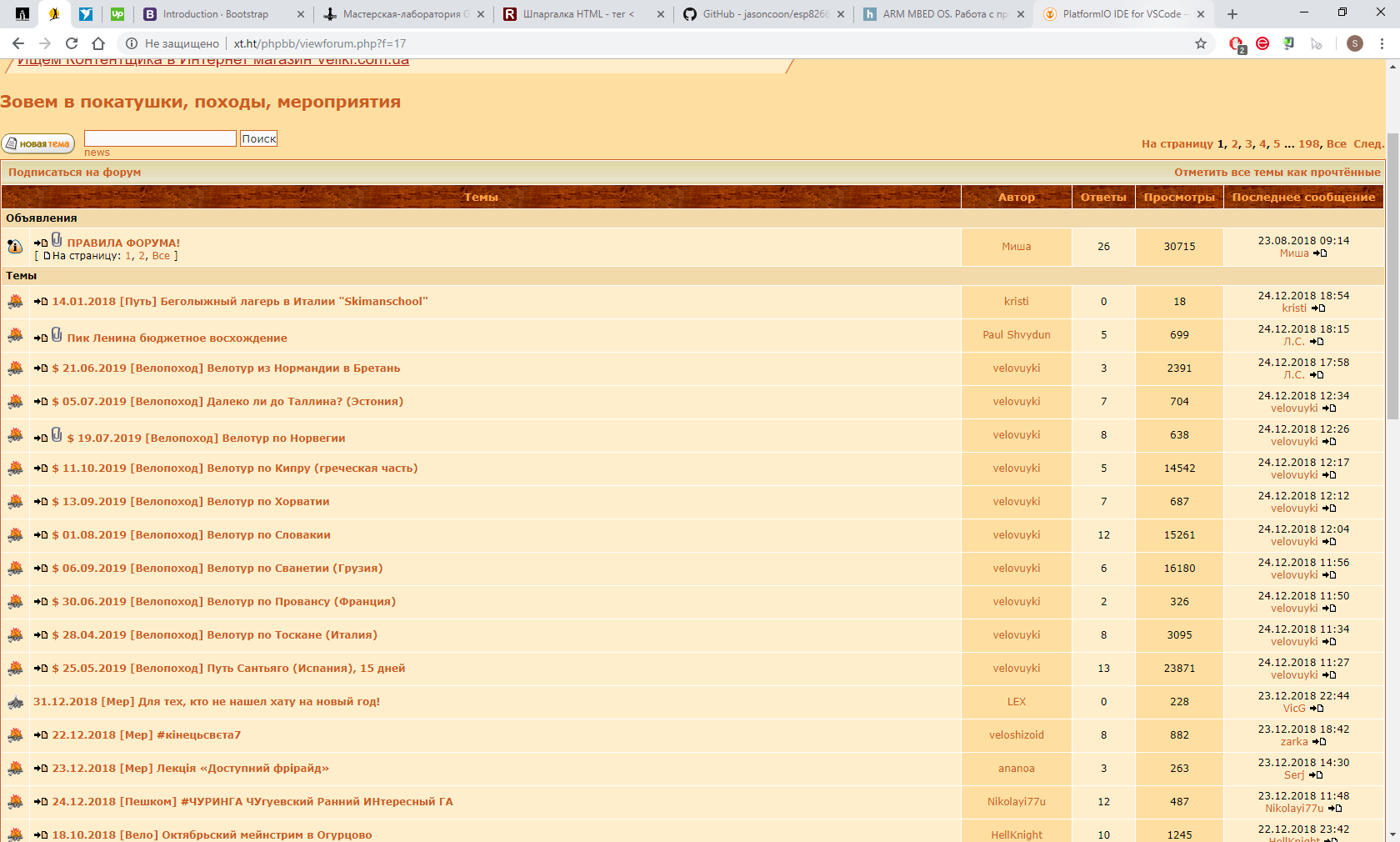
Task: Click new-post arrow before Пик Ленина topic
Action: pos(41,338)
